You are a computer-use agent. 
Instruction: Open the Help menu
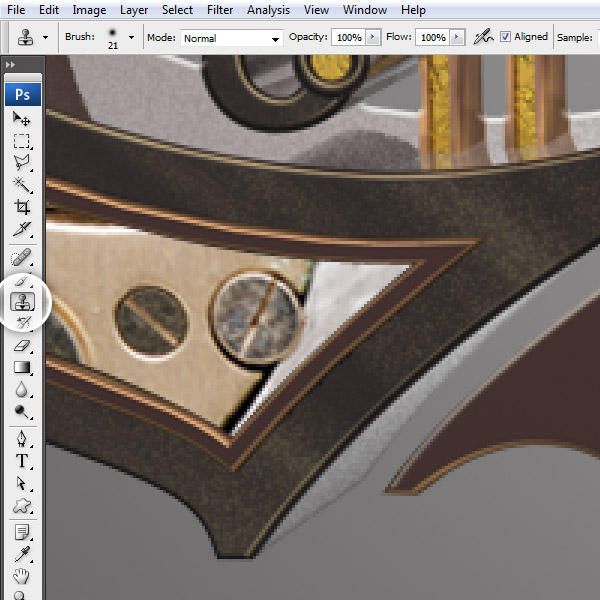(413, 10)
